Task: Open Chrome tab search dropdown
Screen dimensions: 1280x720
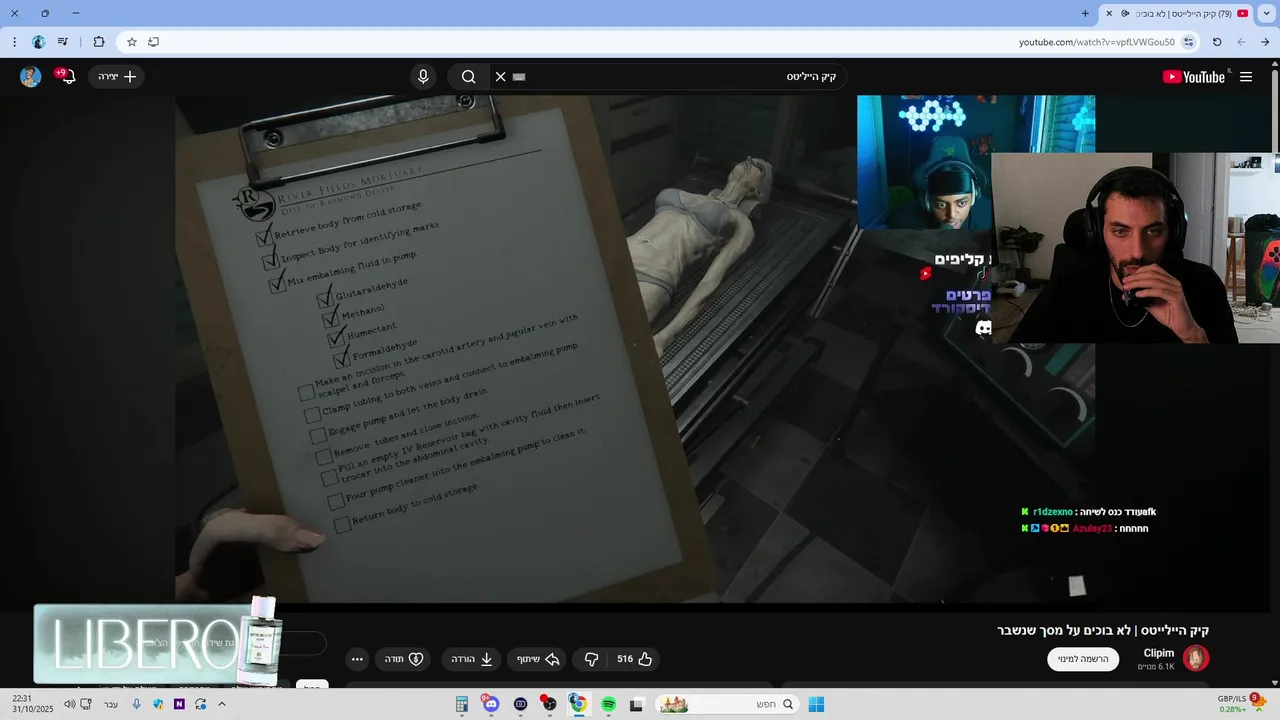Action: tap(1267, 13)
